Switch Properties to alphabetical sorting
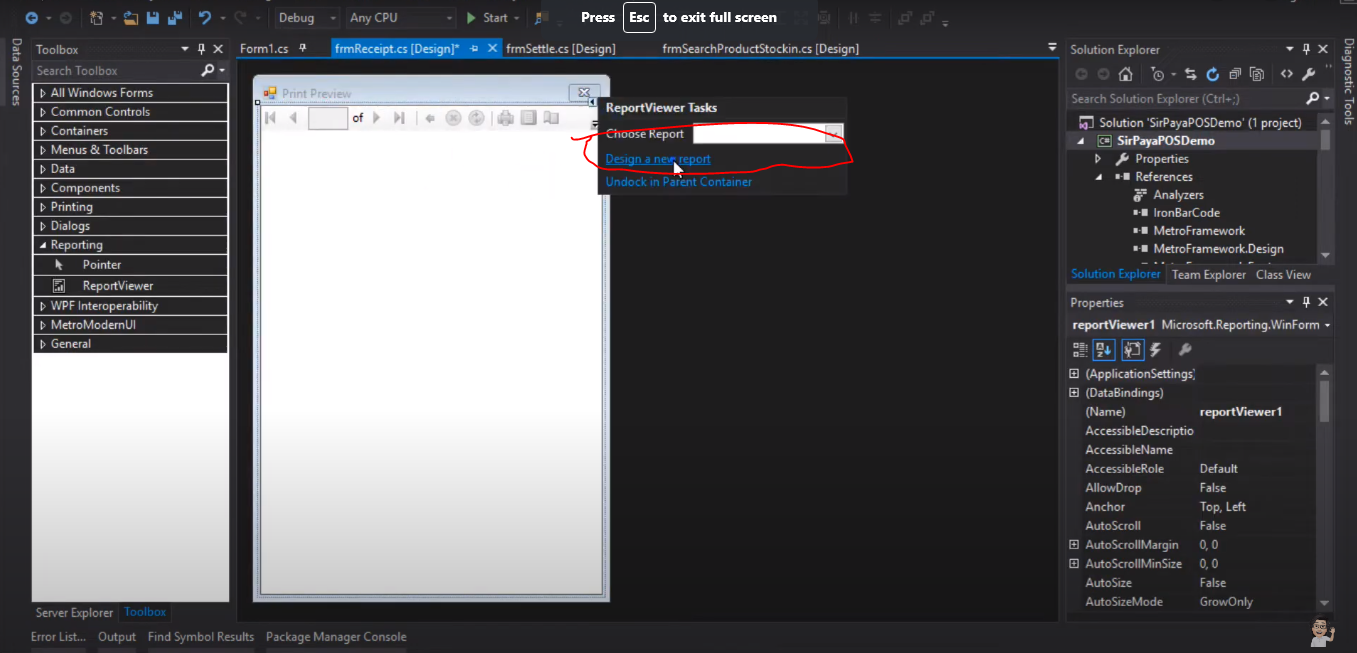Viewport: 1357px width, 653px height. tap(1103, 349)
